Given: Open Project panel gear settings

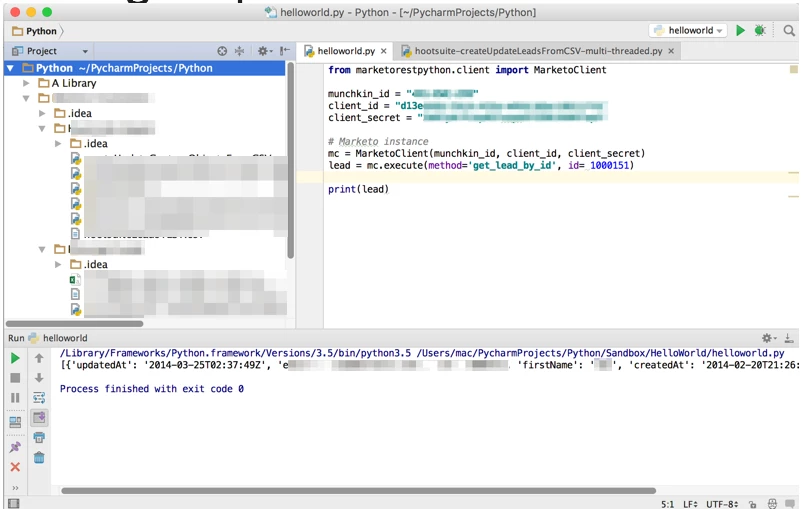Looking at the screenshot, I should click(x=265, y=51).
